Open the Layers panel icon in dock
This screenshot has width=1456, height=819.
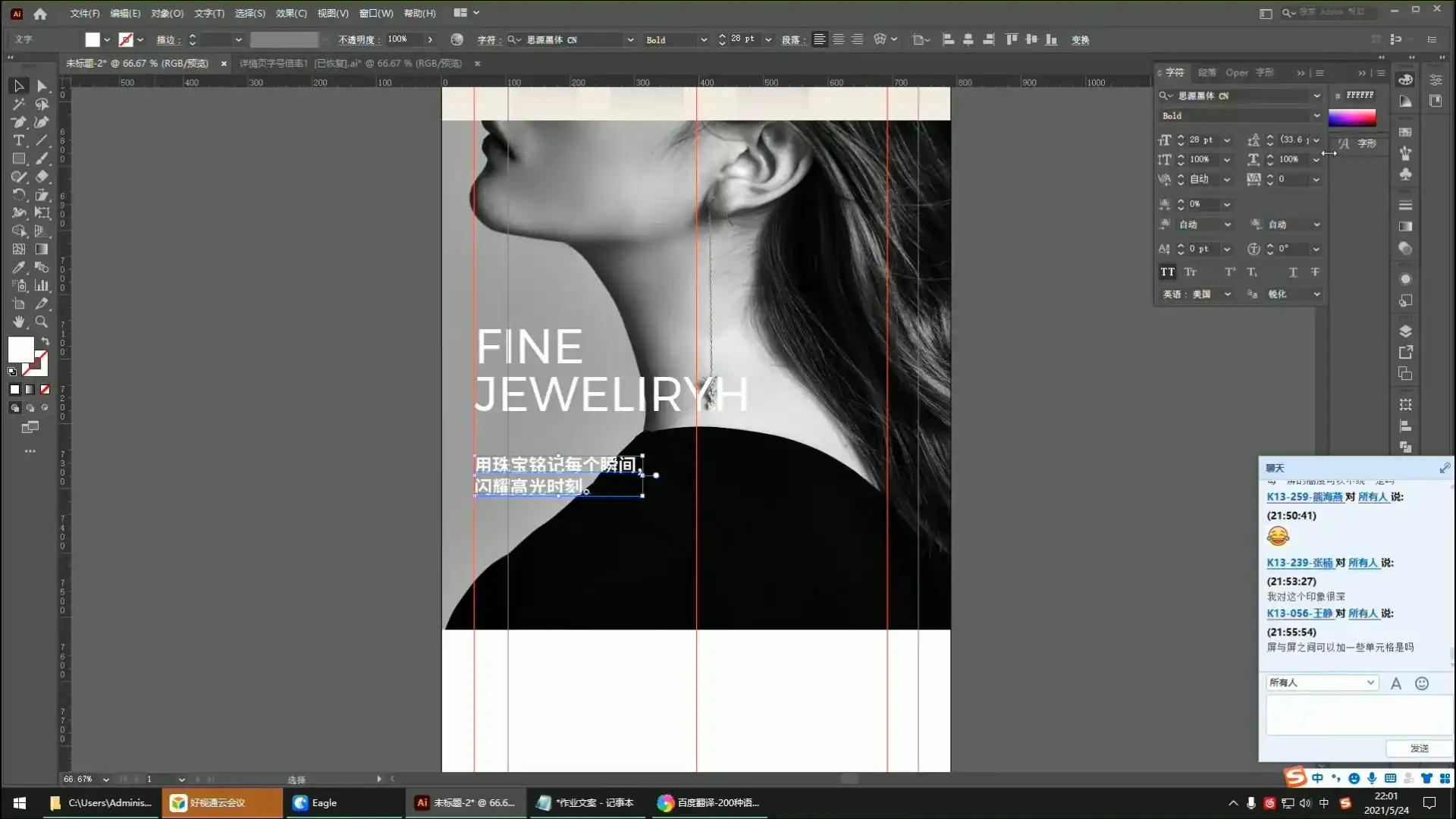coord(1405,331)
